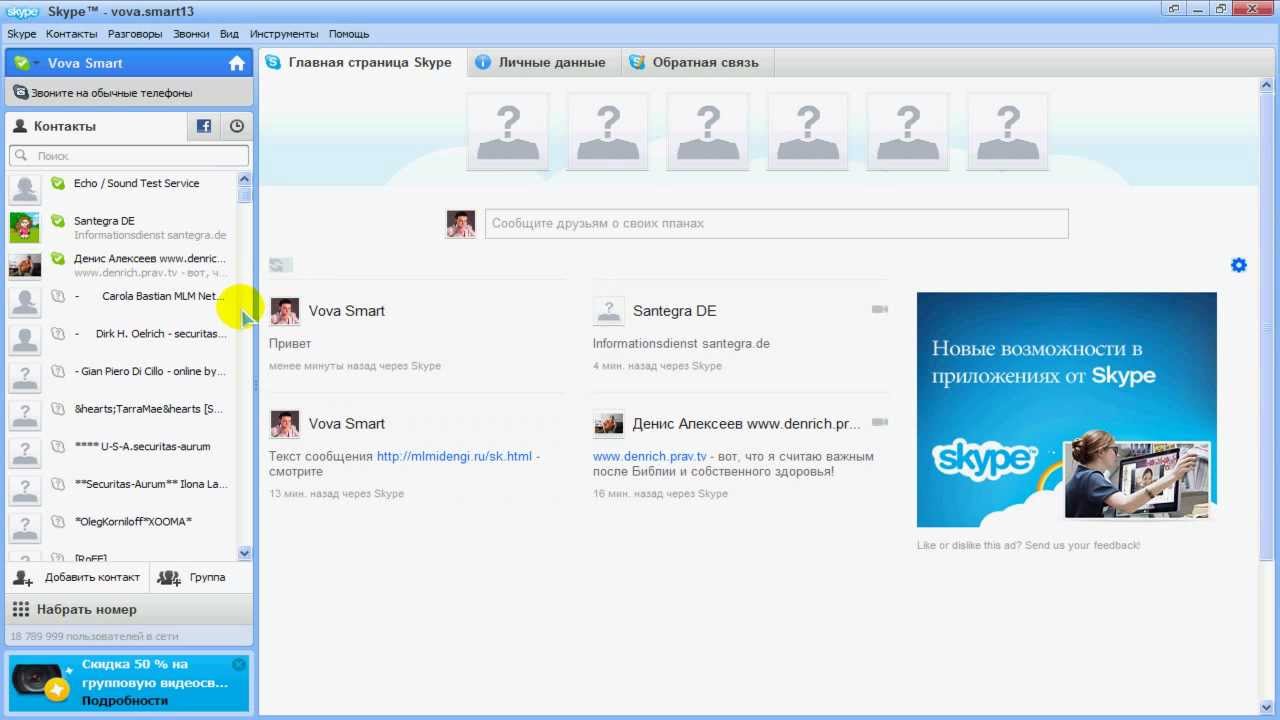The image size is (1280, 720).
Task: Open the Контакты menu
Action: (x=72, y=34)
